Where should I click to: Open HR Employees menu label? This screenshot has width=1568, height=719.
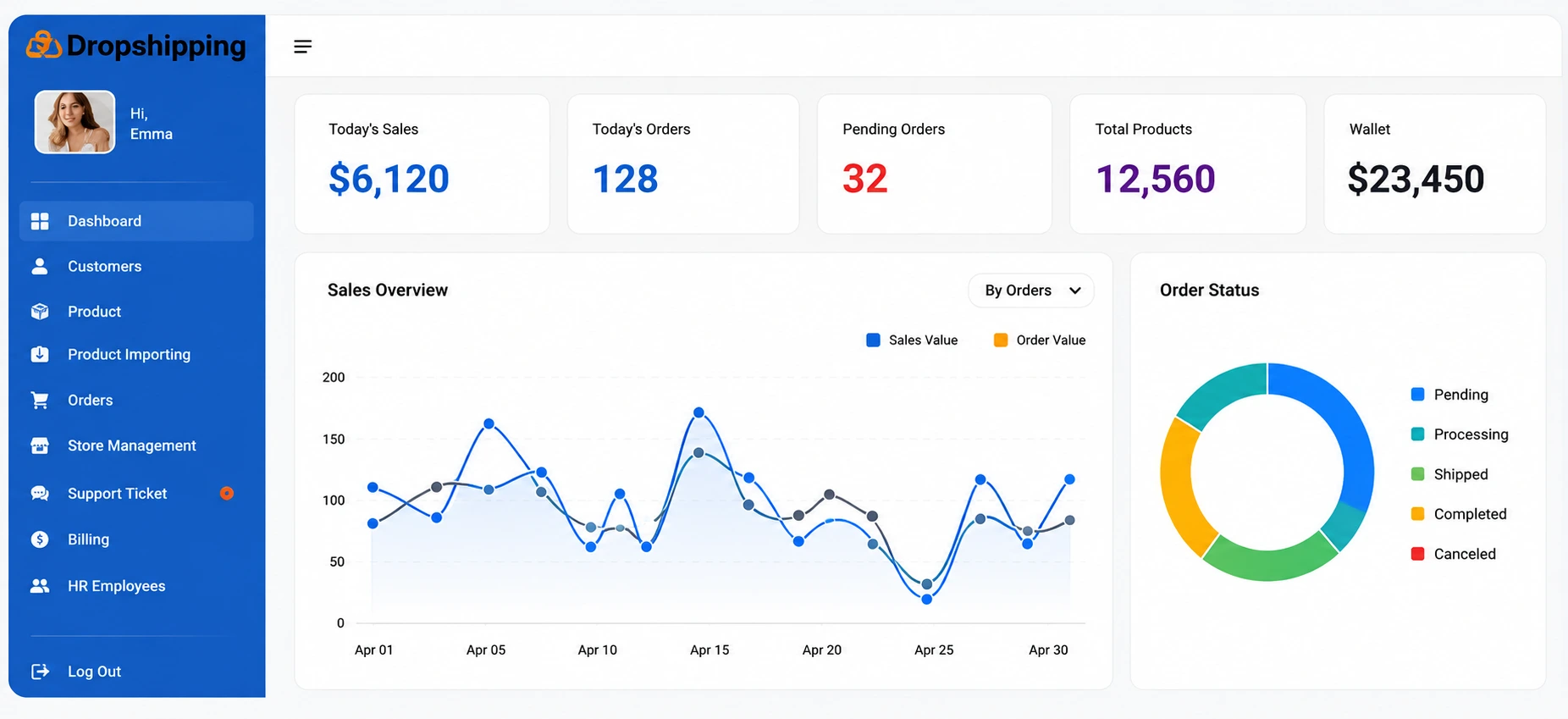pyautogui.click(x=116, y=586)
